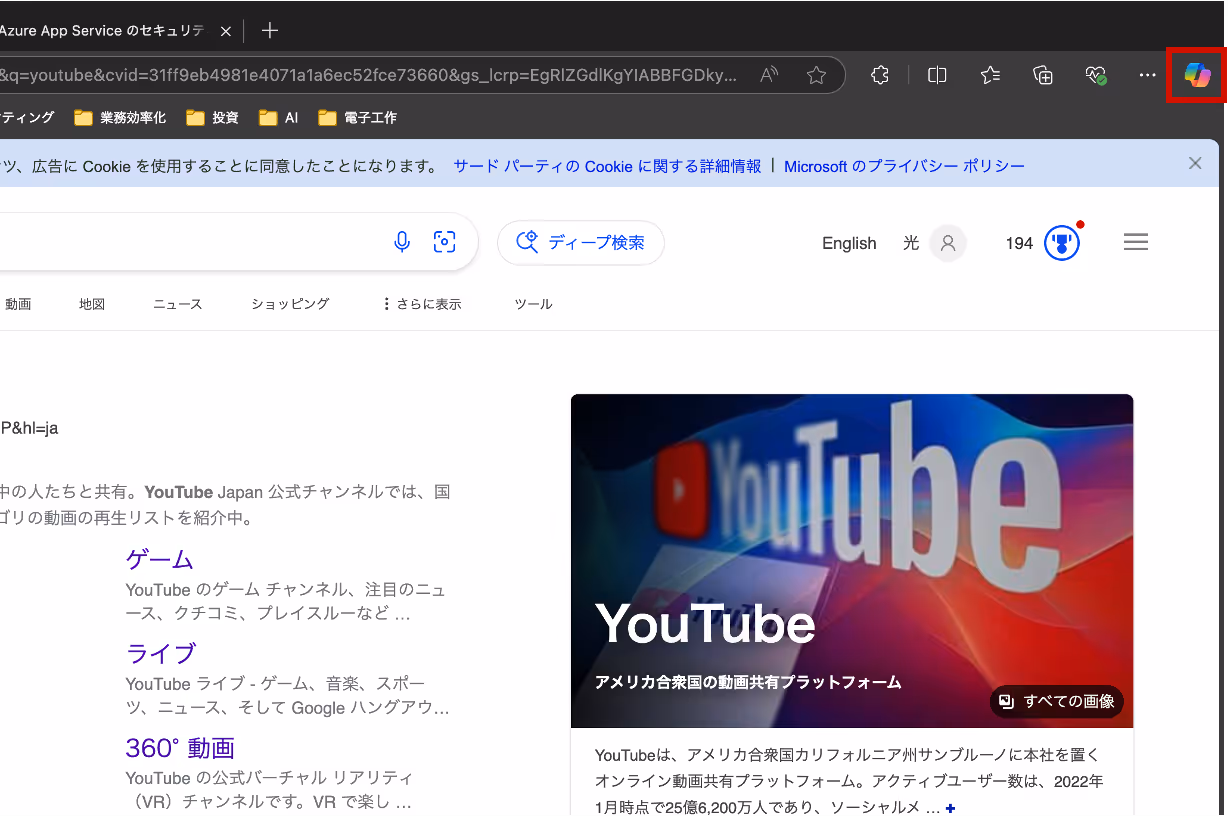Switch to the 動画 search tab
1228x816 pixels.
(18, 304)
